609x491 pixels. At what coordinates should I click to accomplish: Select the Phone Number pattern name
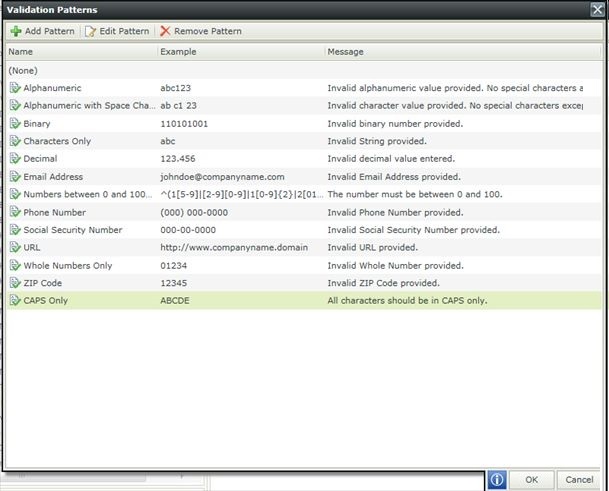[x=55, y=212]
